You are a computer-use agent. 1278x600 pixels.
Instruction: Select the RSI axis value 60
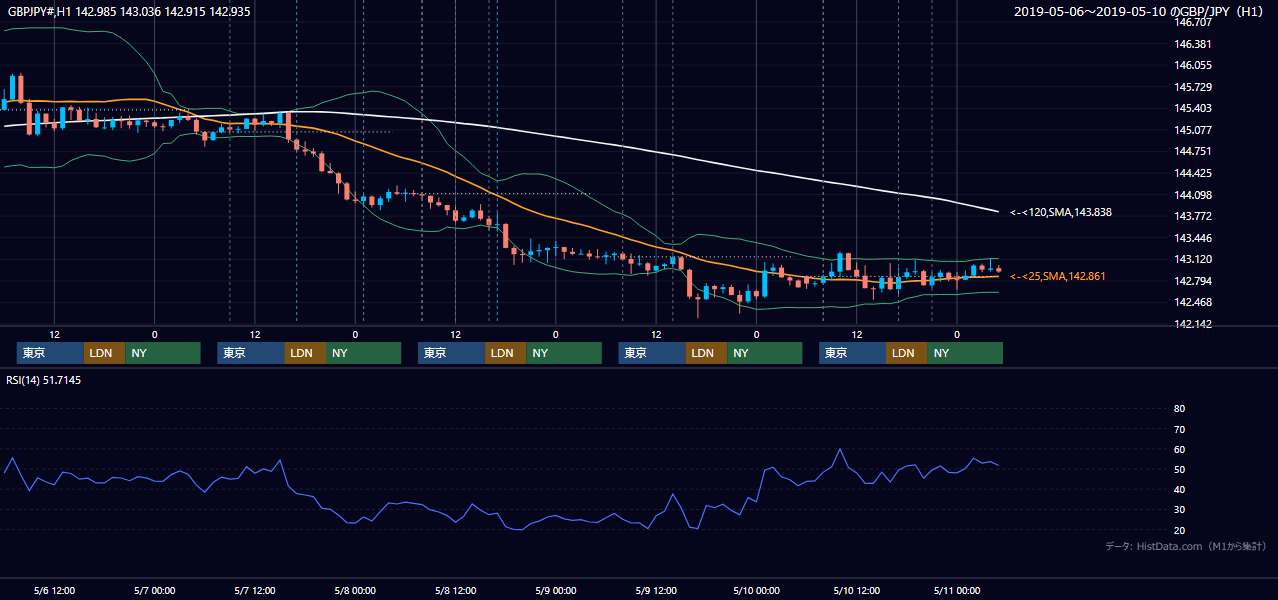tap(1179, 449)
